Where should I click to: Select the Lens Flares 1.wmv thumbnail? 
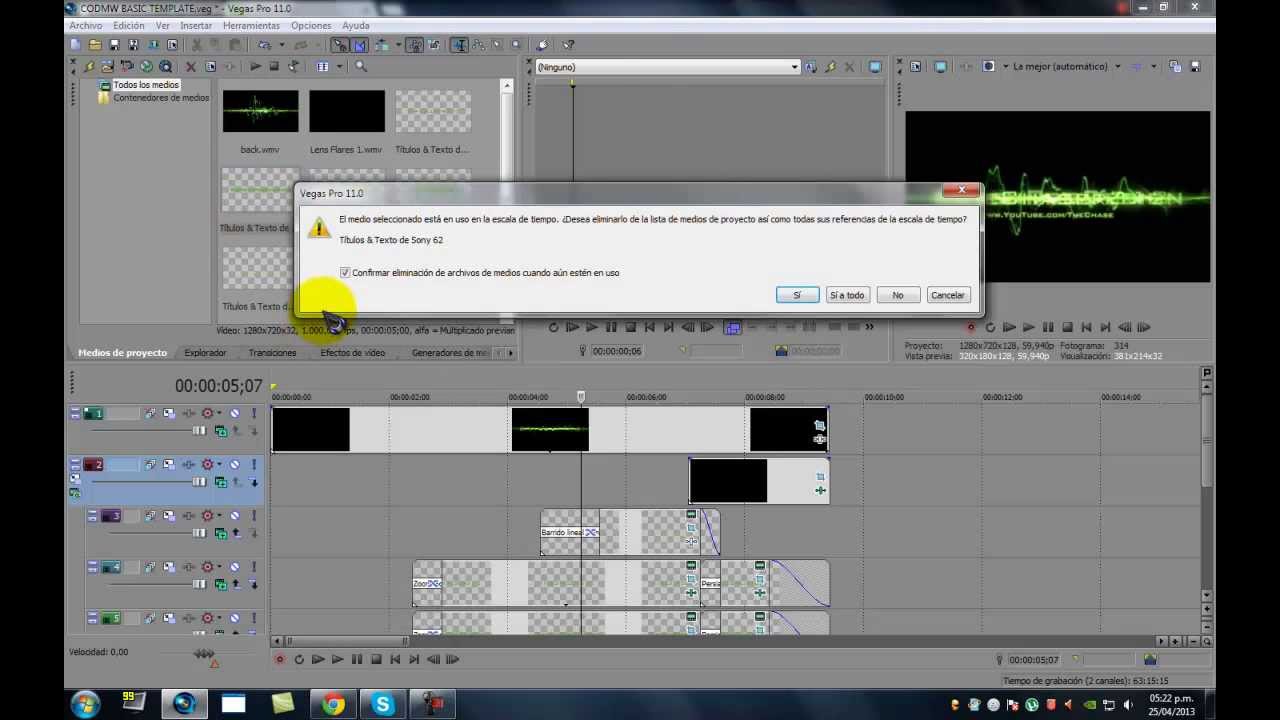tap(346, 112)
